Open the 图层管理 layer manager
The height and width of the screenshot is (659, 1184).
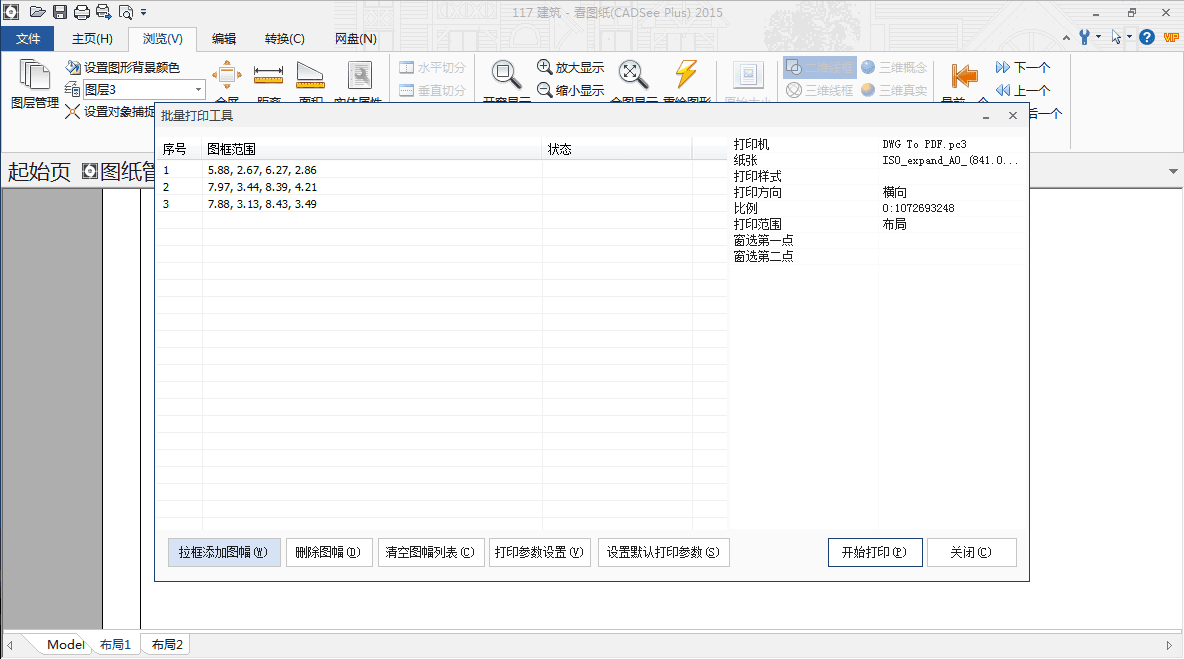(x=35, y=84)
